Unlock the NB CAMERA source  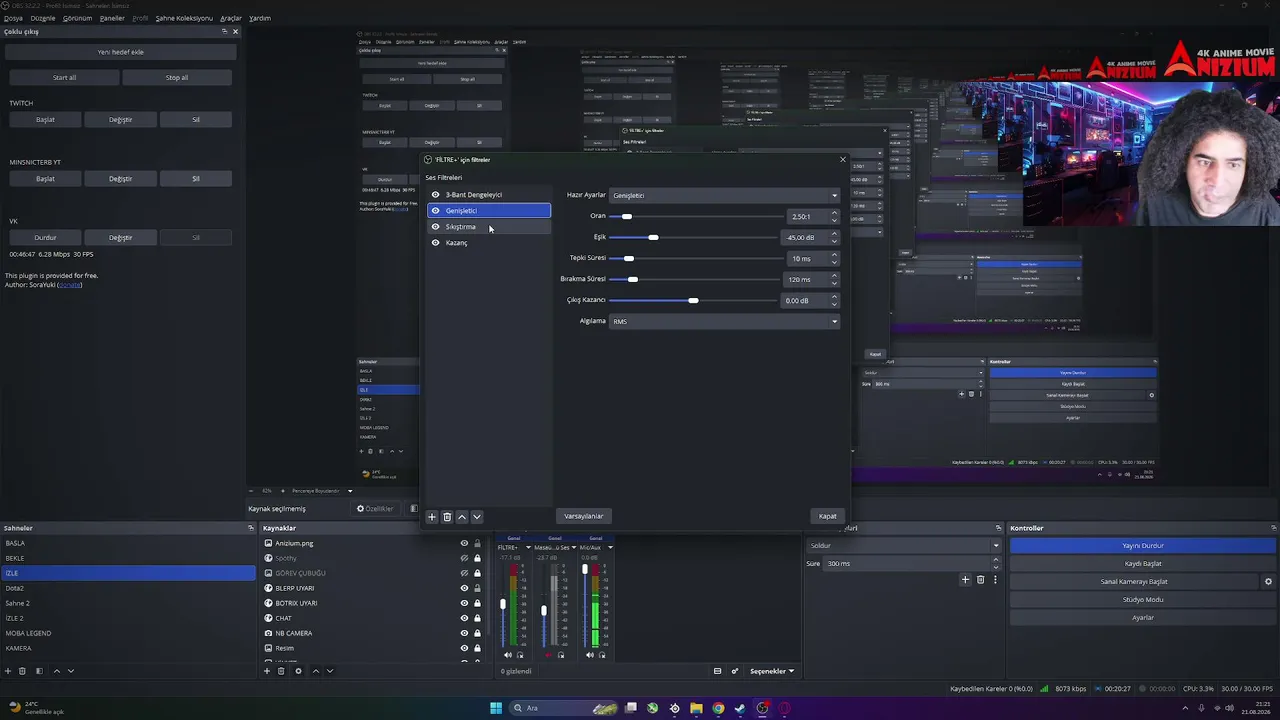pos(477,633)
